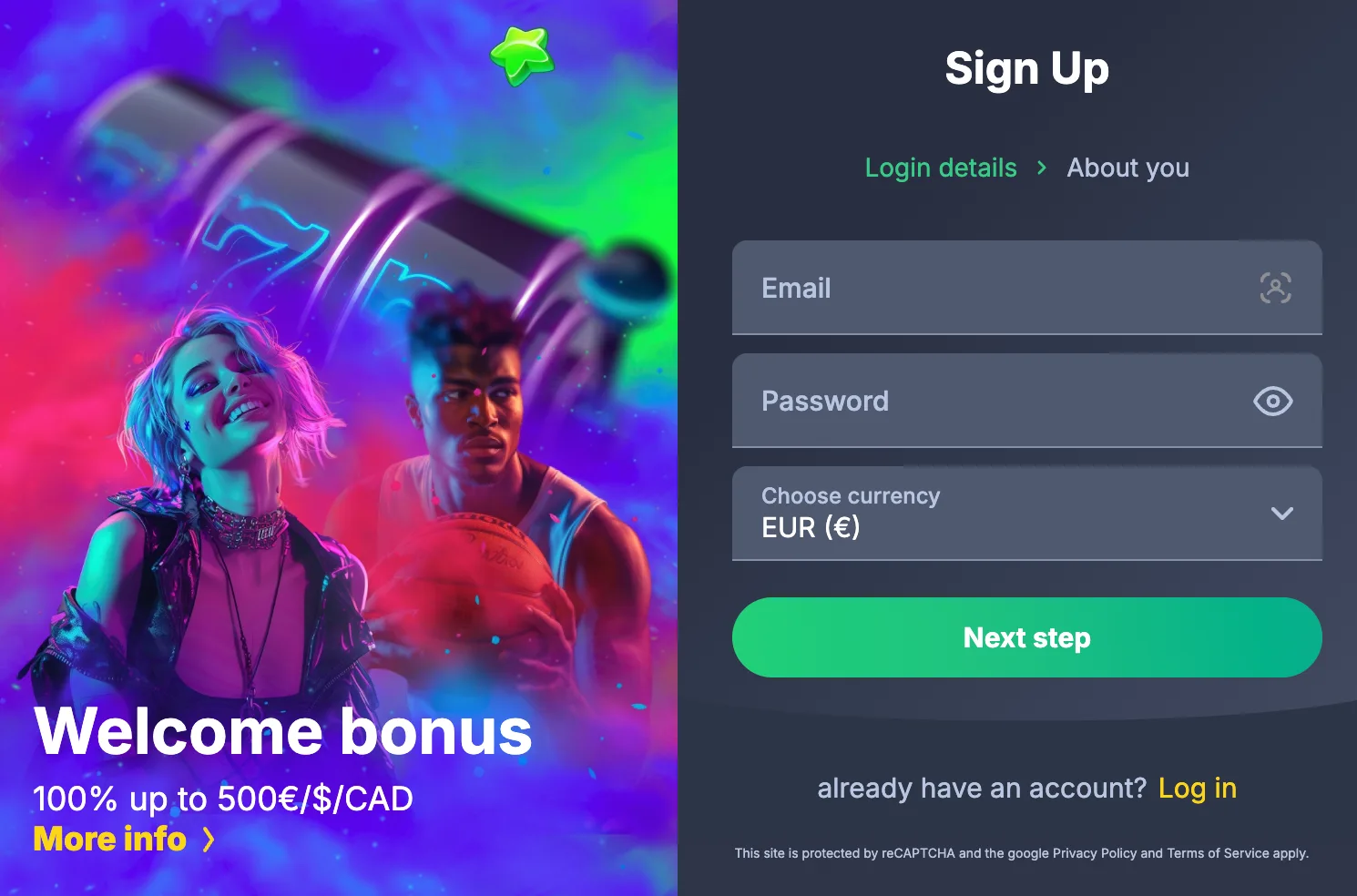
Task: Click the chevron between Login details and About you
Action: (x=1042, y=168)
